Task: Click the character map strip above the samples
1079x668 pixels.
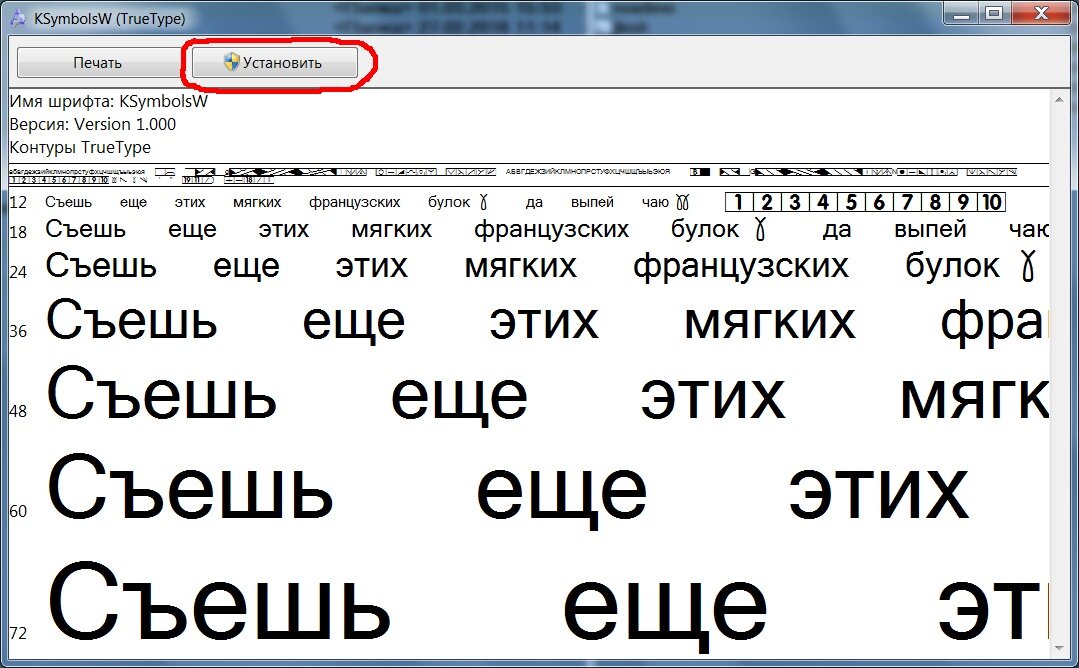Action: pos(500,172)
